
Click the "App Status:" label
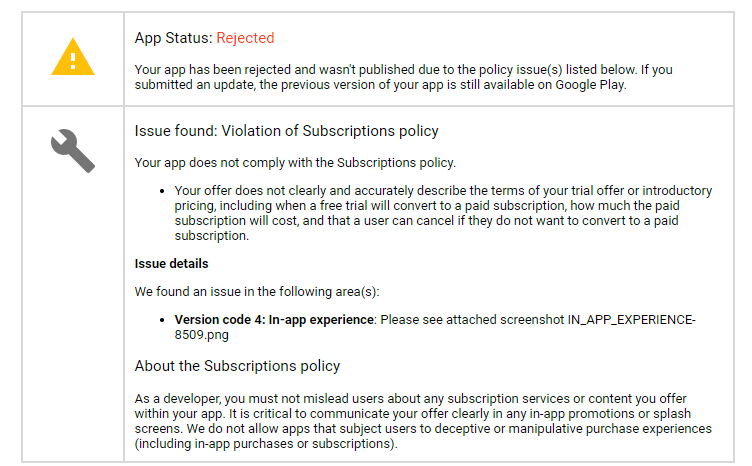click(x=173, y=38)
